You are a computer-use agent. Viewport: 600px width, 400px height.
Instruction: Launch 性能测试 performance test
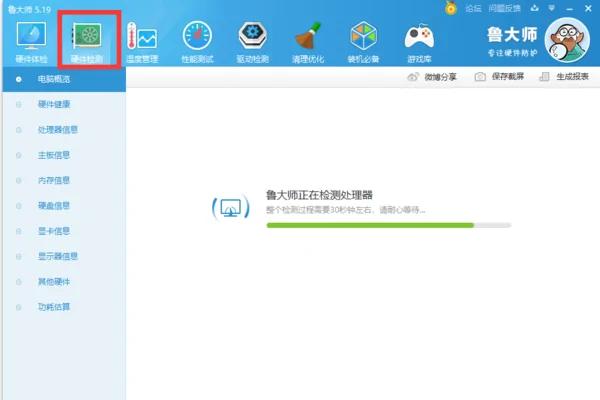(197, 41)
